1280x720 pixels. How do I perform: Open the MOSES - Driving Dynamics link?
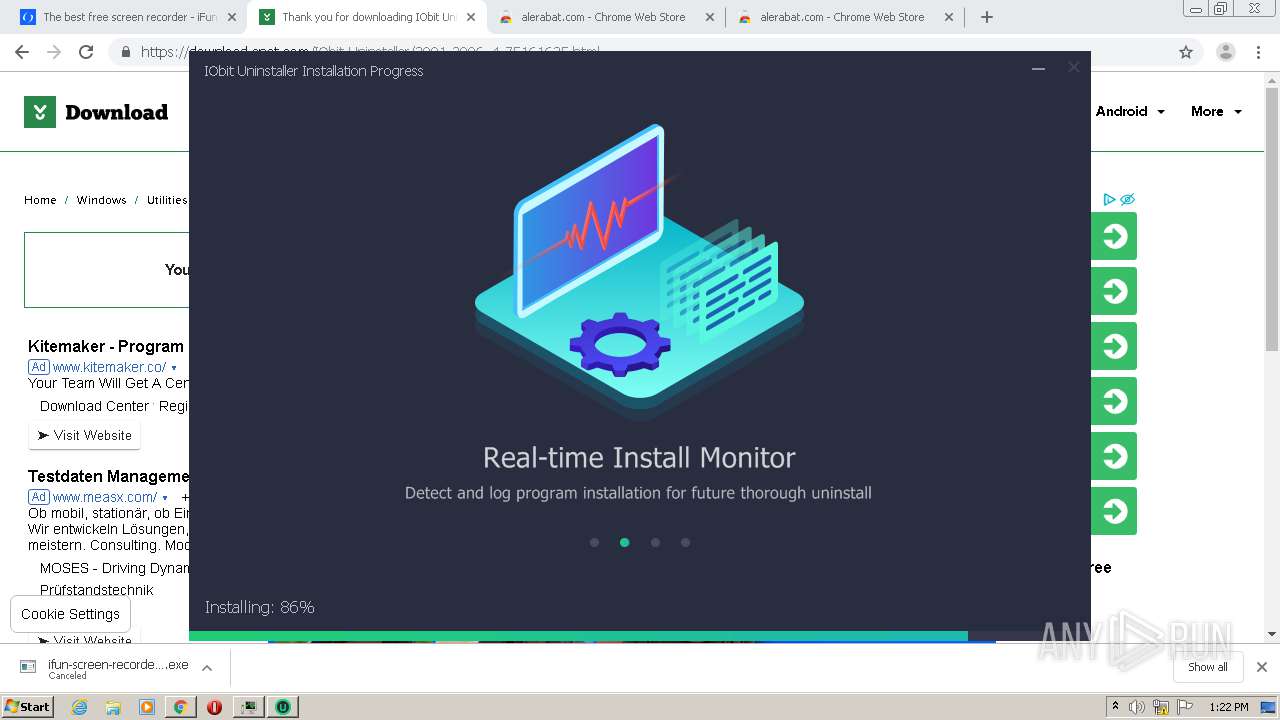tap(114, 568)
